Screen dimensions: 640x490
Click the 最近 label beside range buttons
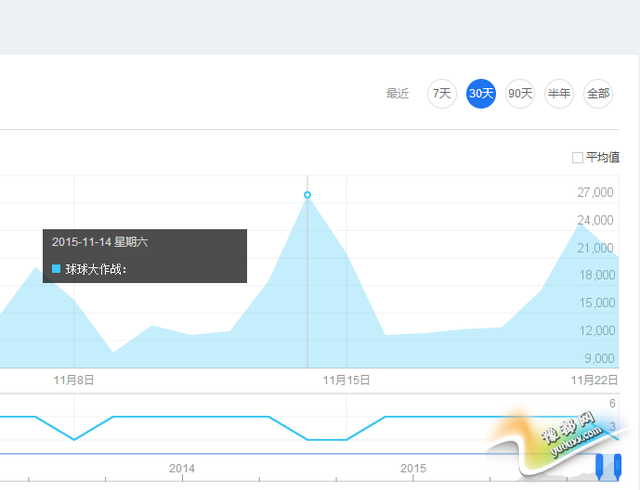click(397, 94)
